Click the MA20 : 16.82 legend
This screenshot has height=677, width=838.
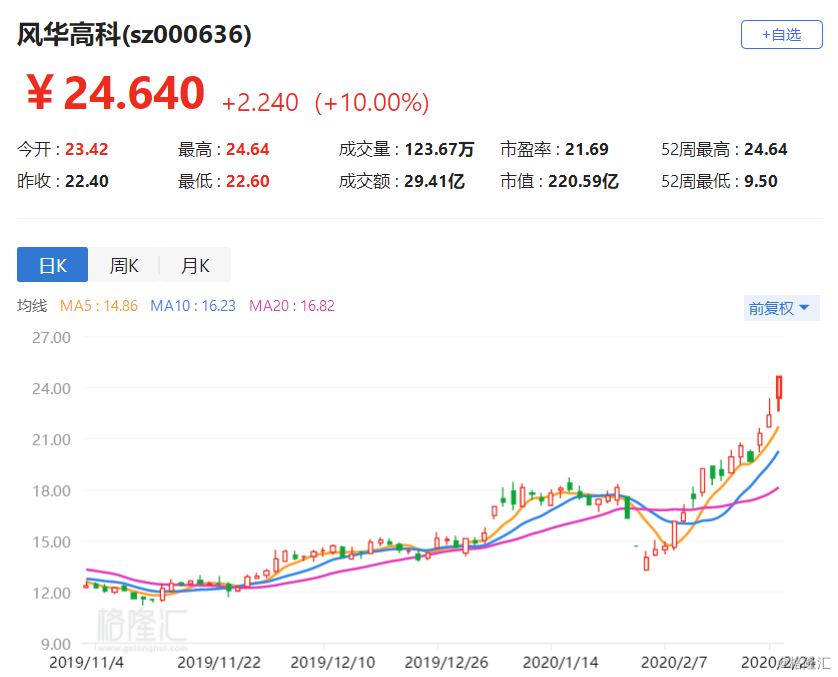(292, 306)
